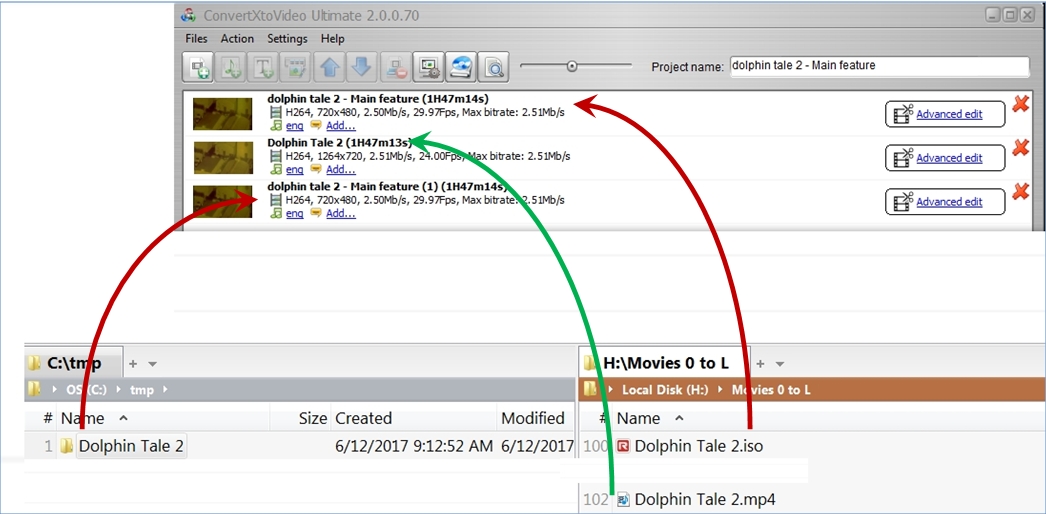Click eng audio link of first Main feature
This screenshot has height=514, width=1046.
coord(294,126)
